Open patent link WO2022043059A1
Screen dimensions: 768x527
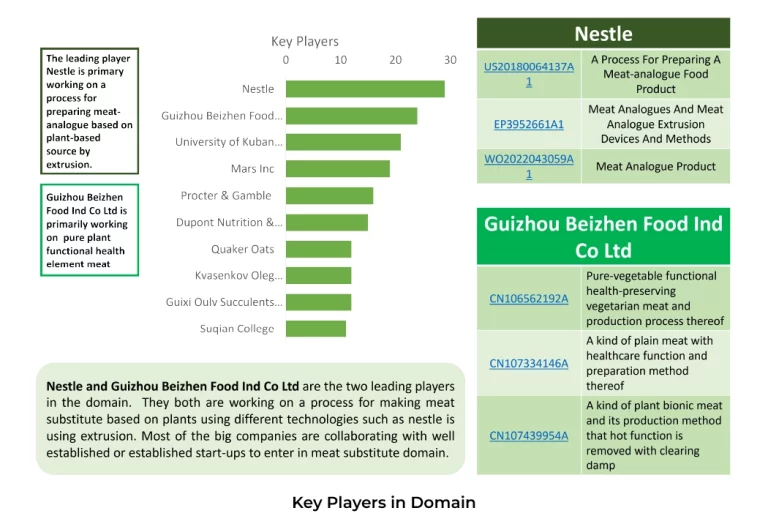[528, 167]
